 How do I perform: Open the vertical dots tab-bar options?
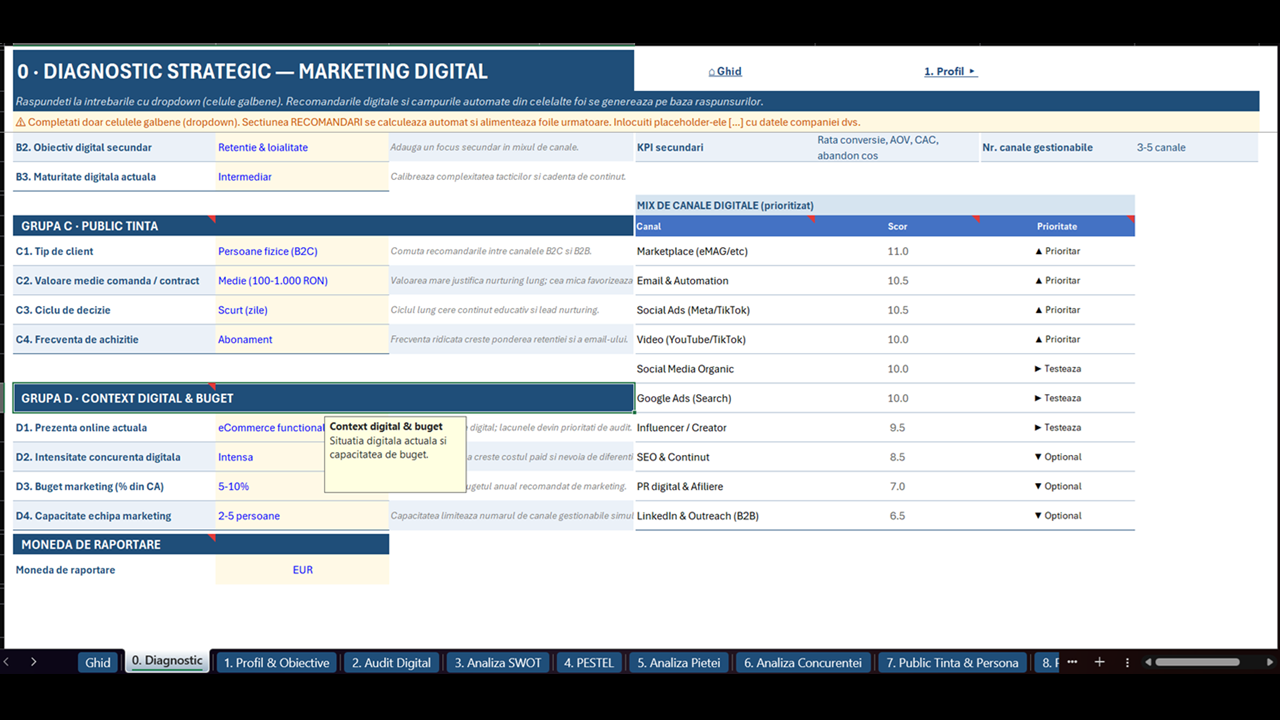(1127, 662)
